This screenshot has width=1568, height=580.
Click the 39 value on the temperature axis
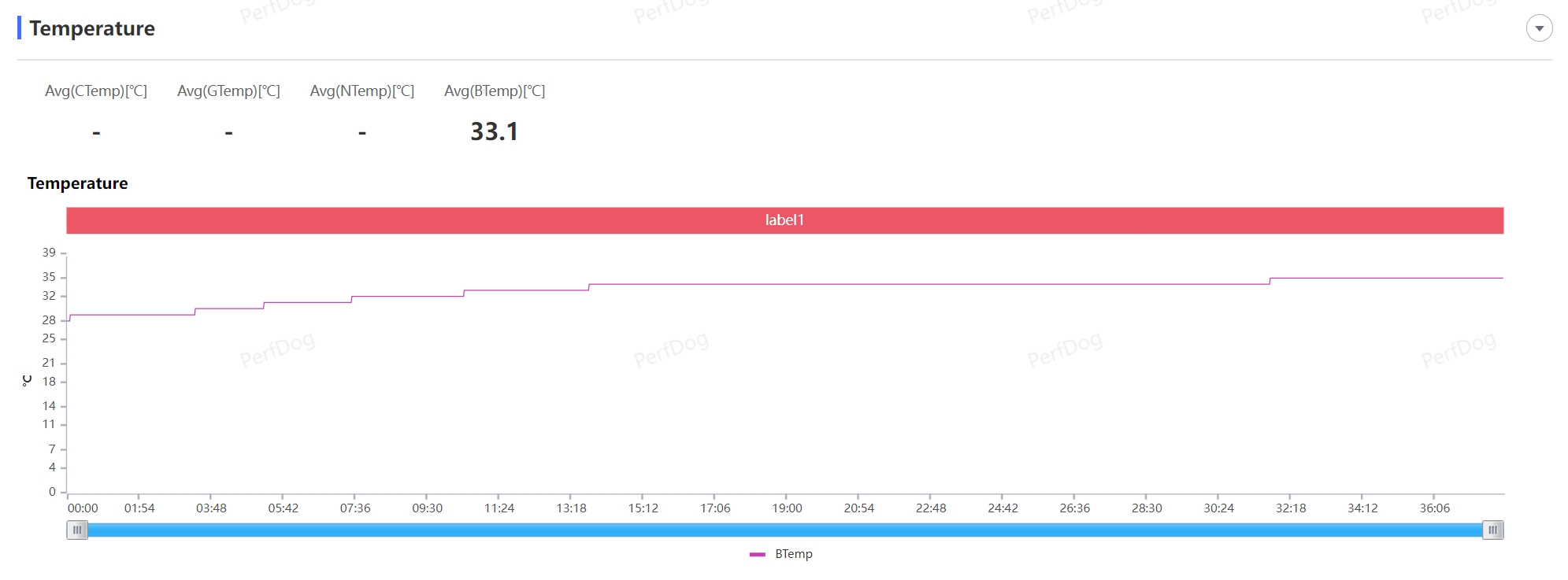[x=49, y=253]
